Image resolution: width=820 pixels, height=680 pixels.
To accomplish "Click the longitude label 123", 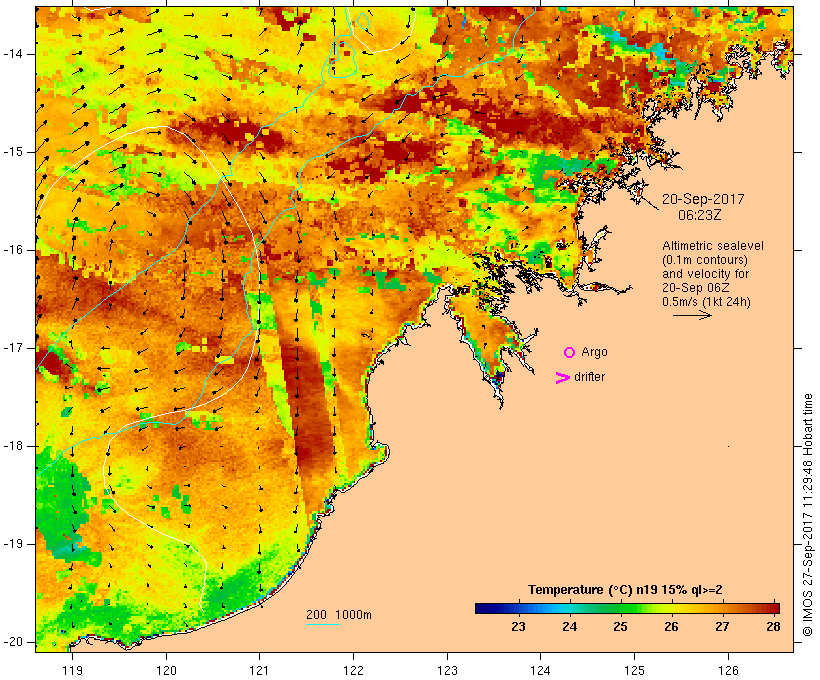I will point(447,670).
